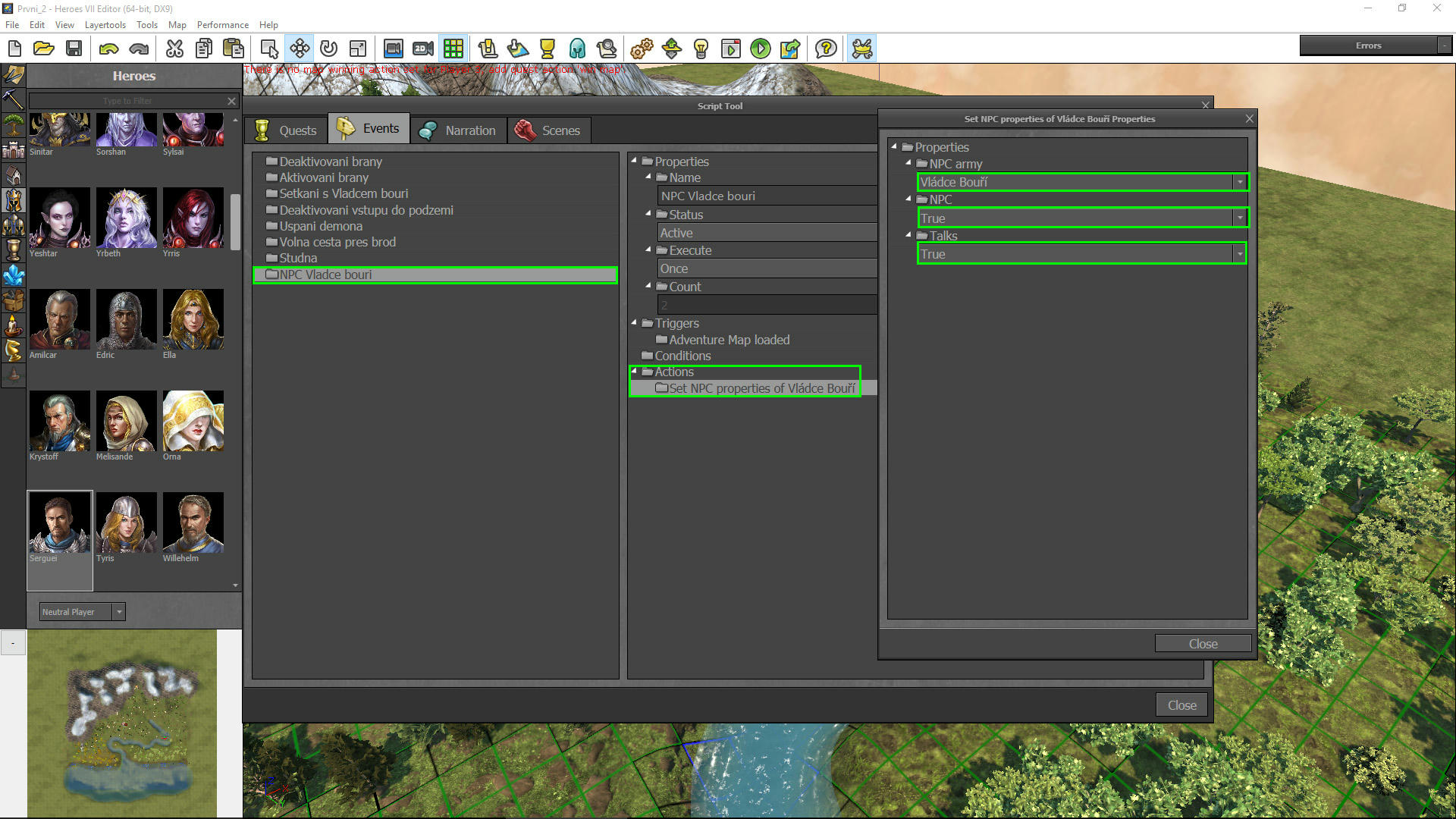Screen dimensions: 1456x819
Task: Select the Willehelm hero portrait
Action: click(x=193, y=522)
